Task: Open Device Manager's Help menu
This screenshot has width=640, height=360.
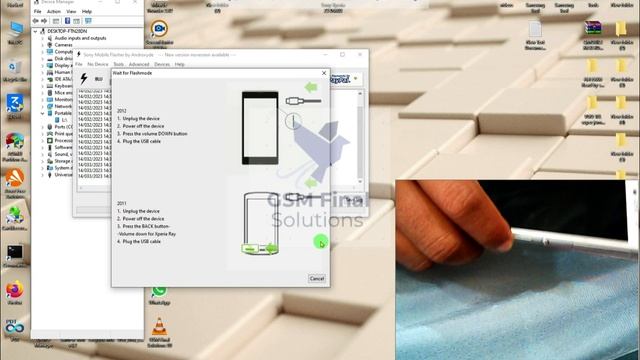Action: pos(87,11)
